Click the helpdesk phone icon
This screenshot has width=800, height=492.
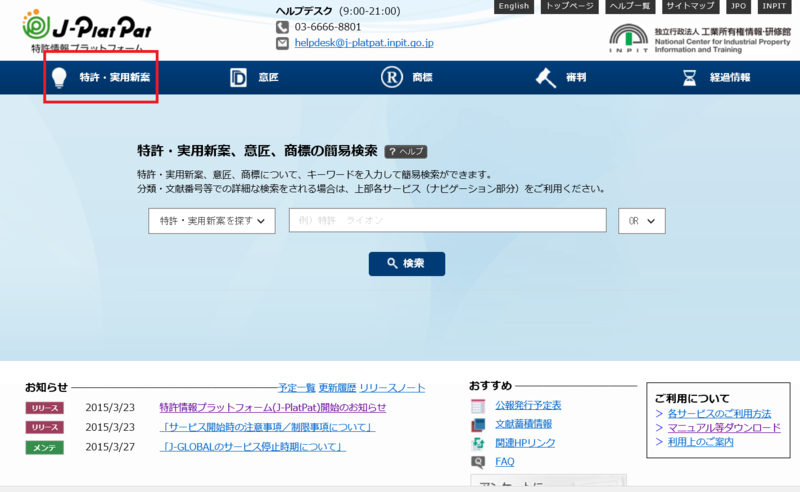click(282, 27)
